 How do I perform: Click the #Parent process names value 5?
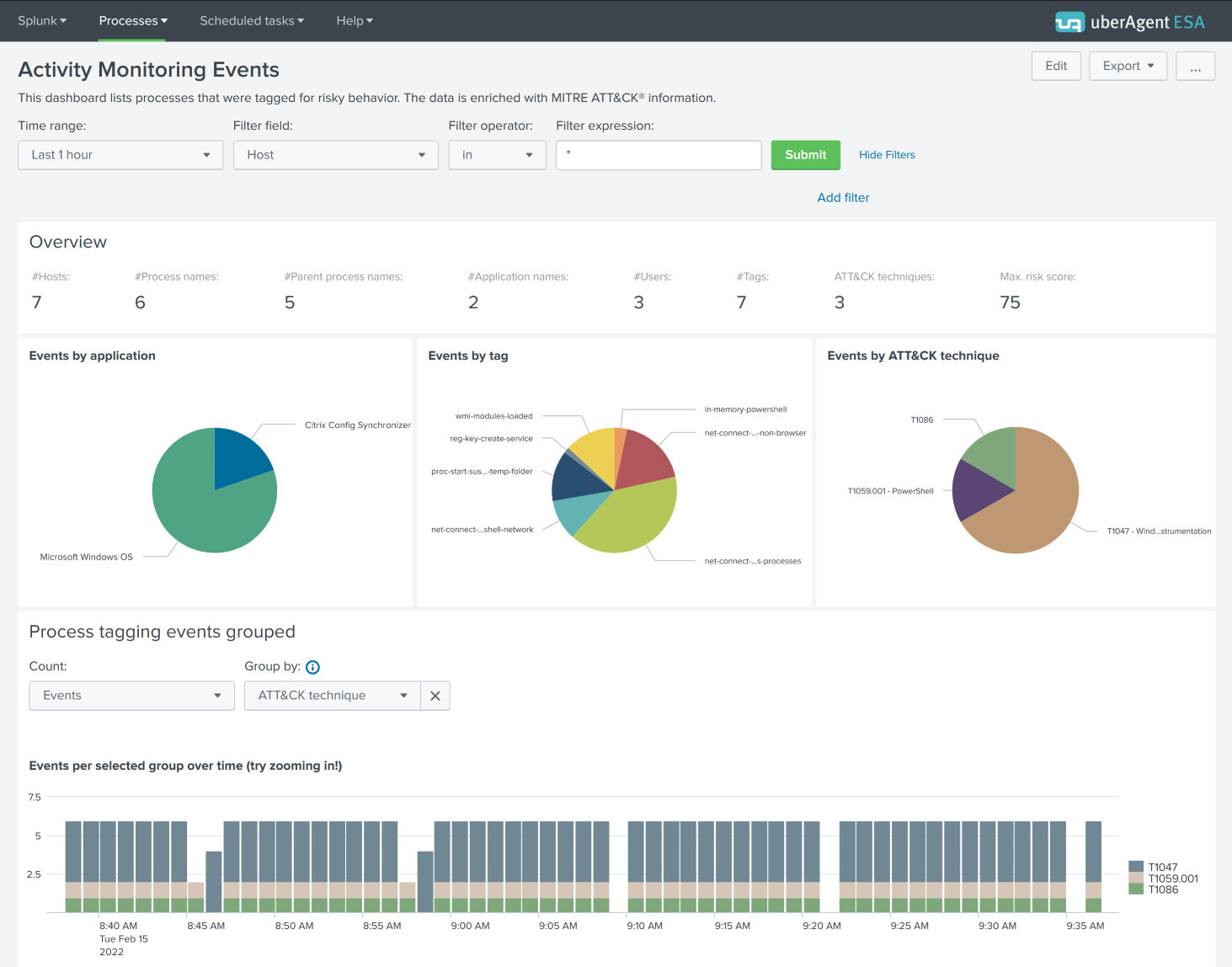290,302
